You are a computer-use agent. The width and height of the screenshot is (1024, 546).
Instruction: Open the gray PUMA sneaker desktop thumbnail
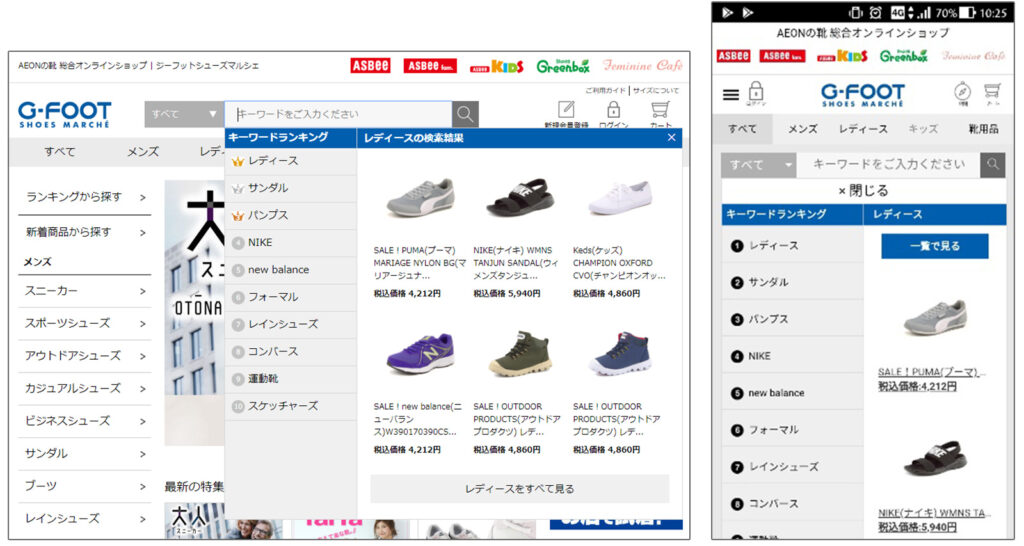coord(420,197)
